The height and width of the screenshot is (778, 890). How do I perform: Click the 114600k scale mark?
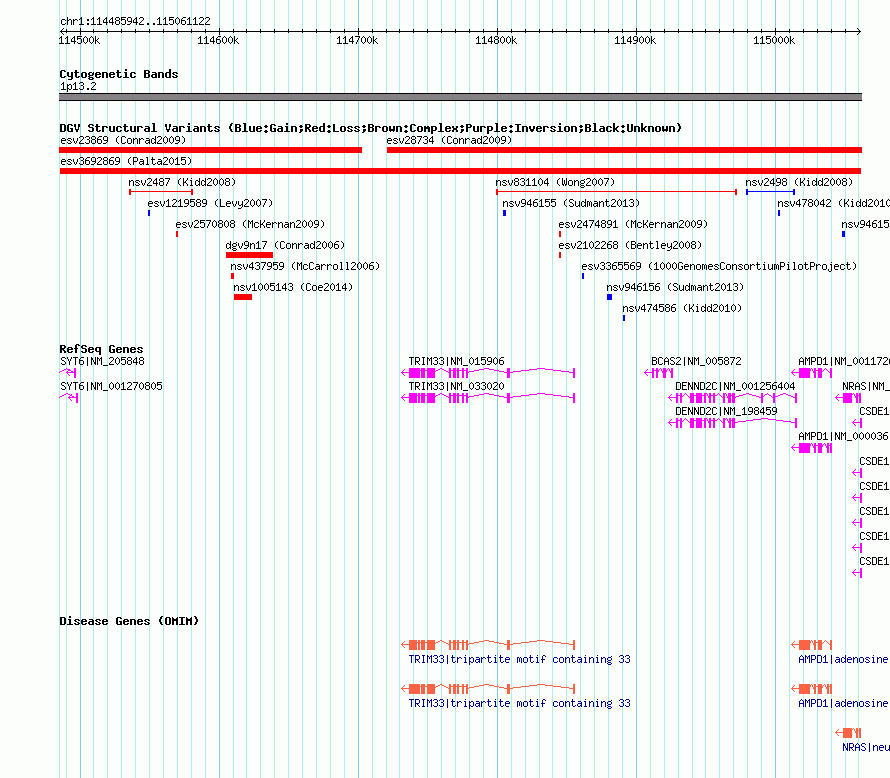pos(218,40)
